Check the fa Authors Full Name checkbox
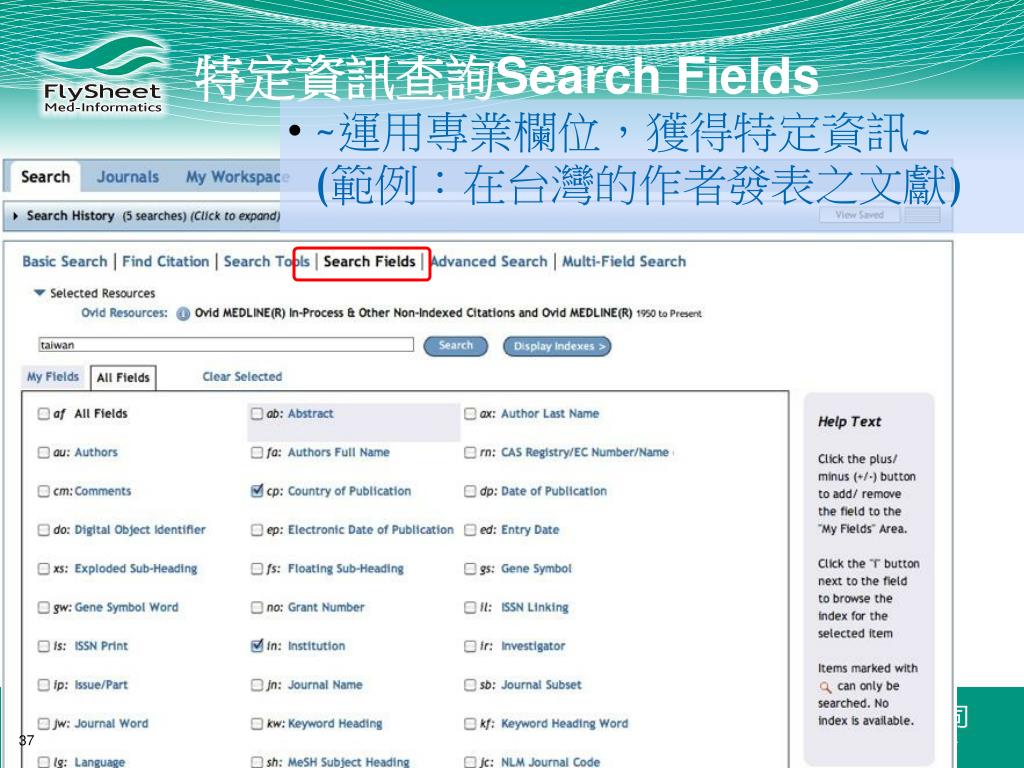 257,452
